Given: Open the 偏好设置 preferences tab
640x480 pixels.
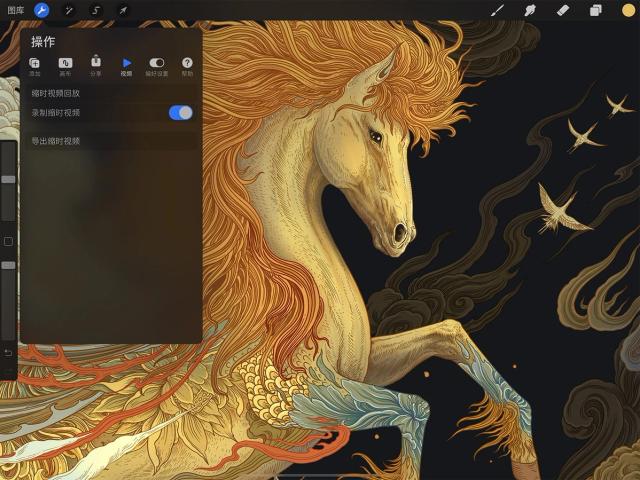Looking at the screenshot, I should [157, 67].
